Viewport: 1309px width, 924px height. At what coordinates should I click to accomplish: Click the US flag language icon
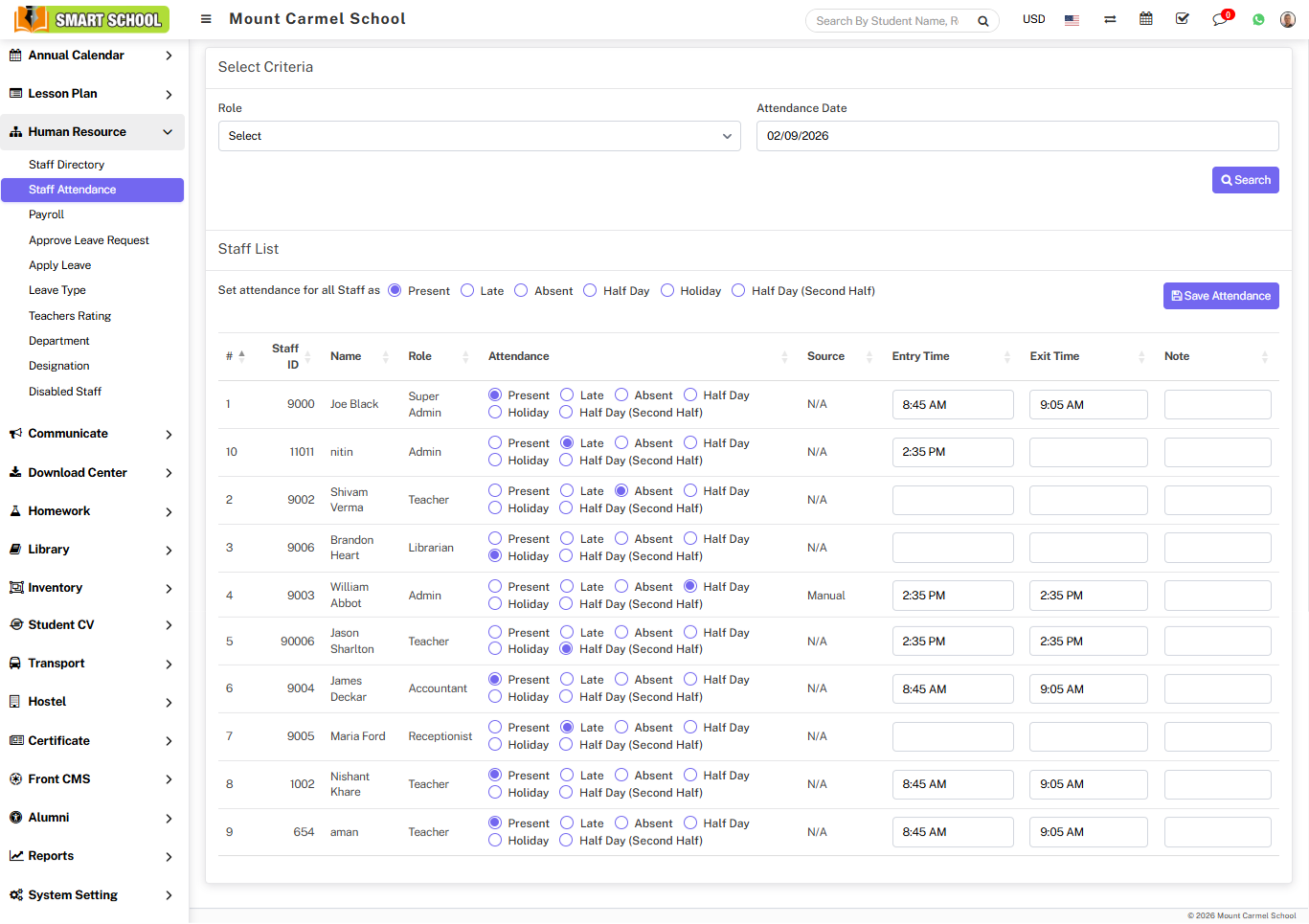1072,20
